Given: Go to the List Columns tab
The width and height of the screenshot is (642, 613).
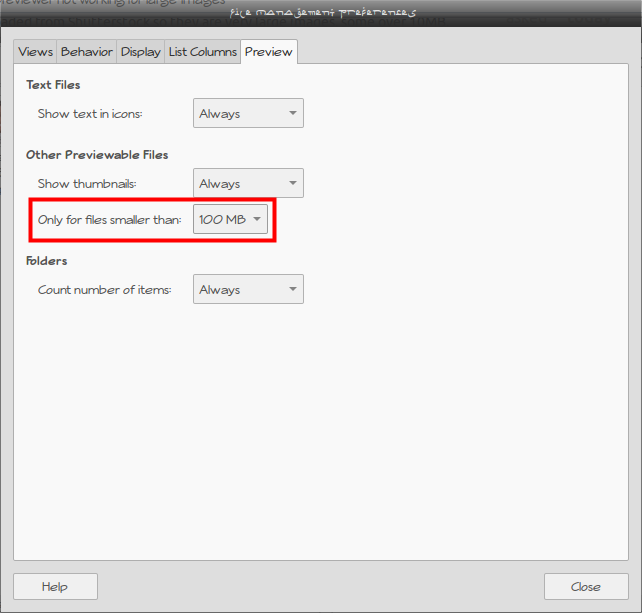Looking at the screenshot, I should point(202,52).
